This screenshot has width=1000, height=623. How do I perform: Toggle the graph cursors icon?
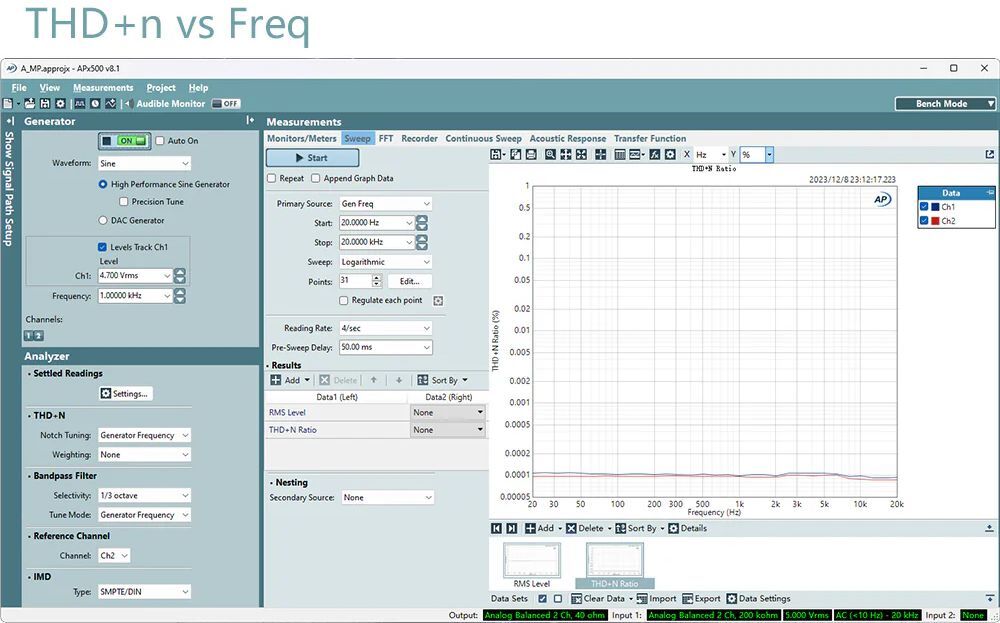[x=600, y=154]
